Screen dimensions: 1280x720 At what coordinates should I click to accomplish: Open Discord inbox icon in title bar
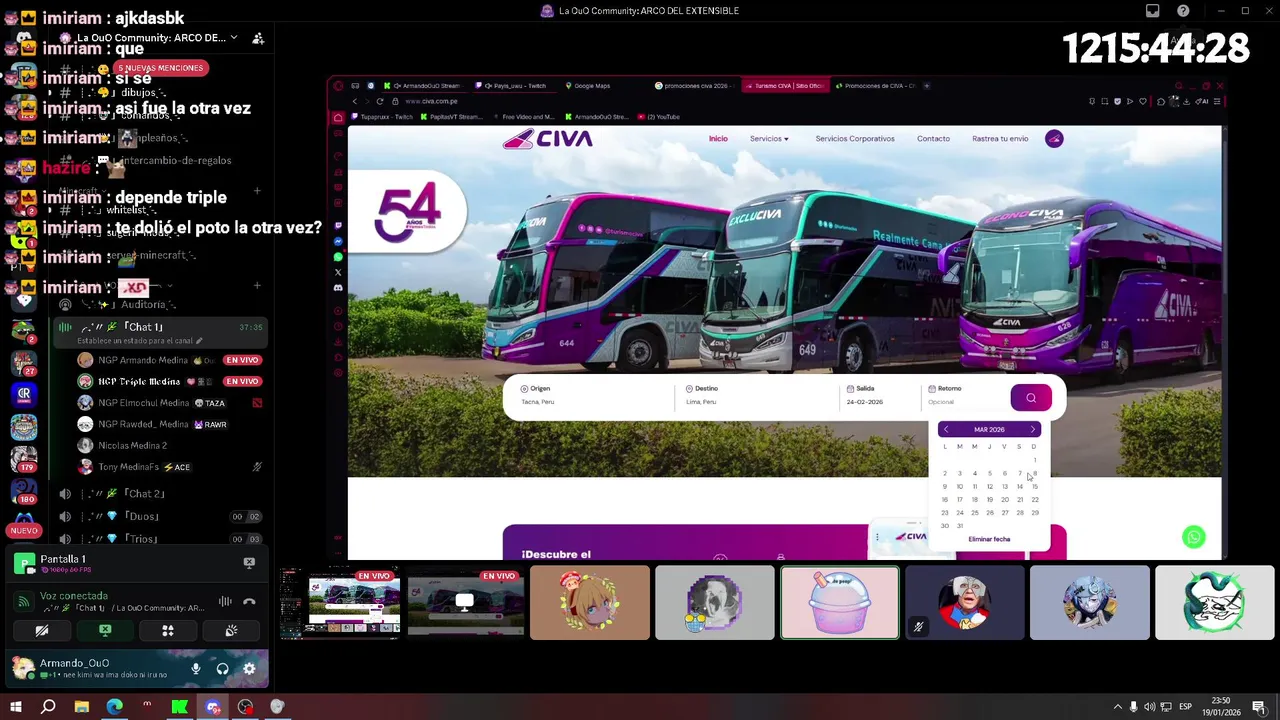1153,11
